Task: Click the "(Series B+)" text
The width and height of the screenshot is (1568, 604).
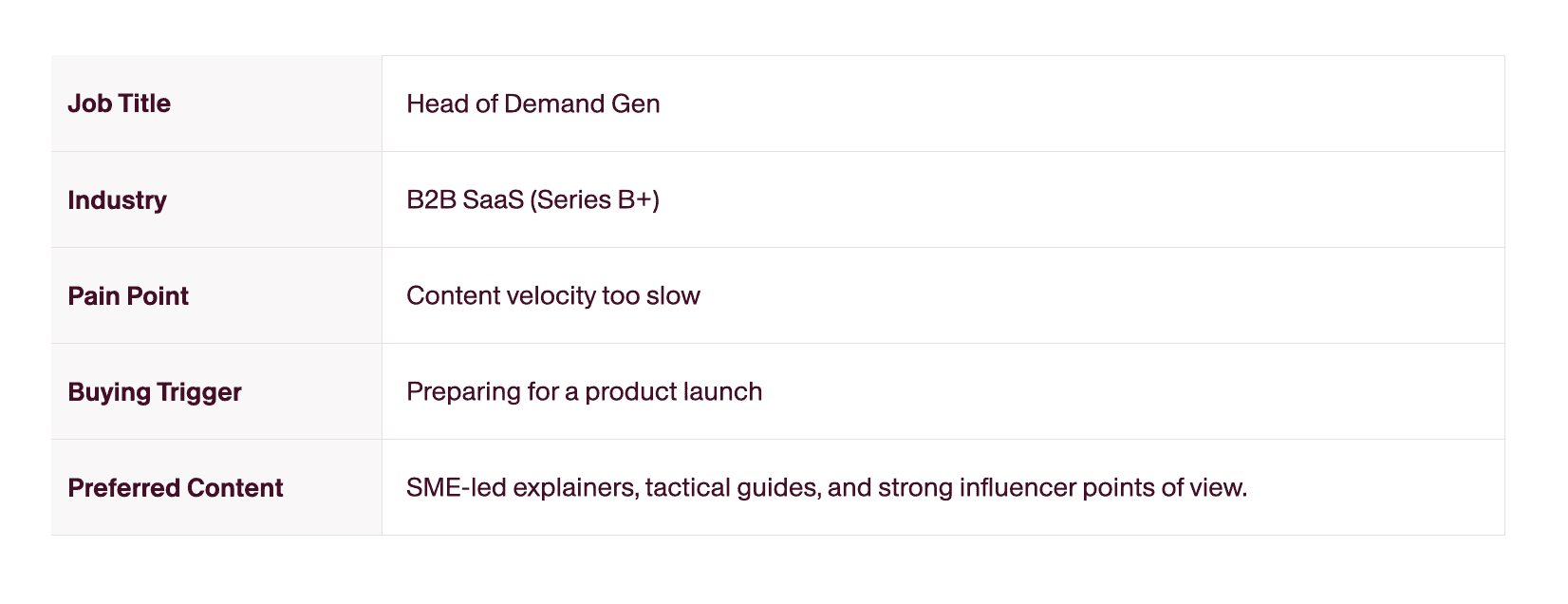Action: [x=594, y=200]
